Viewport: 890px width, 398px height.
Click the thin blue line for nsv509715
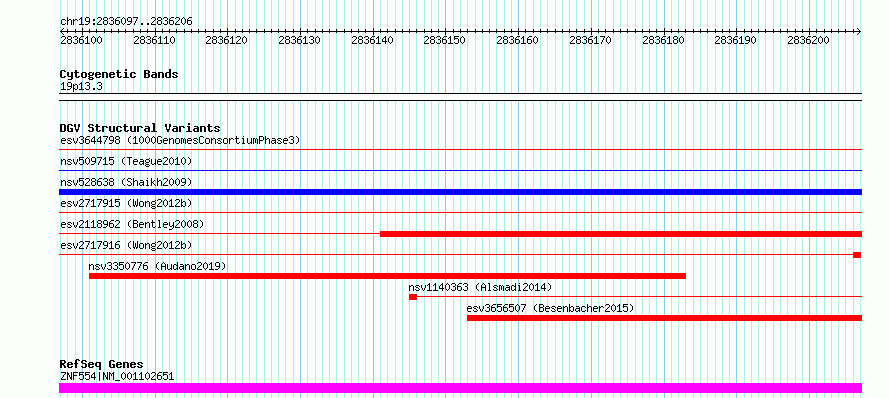[x=461, y=170]
